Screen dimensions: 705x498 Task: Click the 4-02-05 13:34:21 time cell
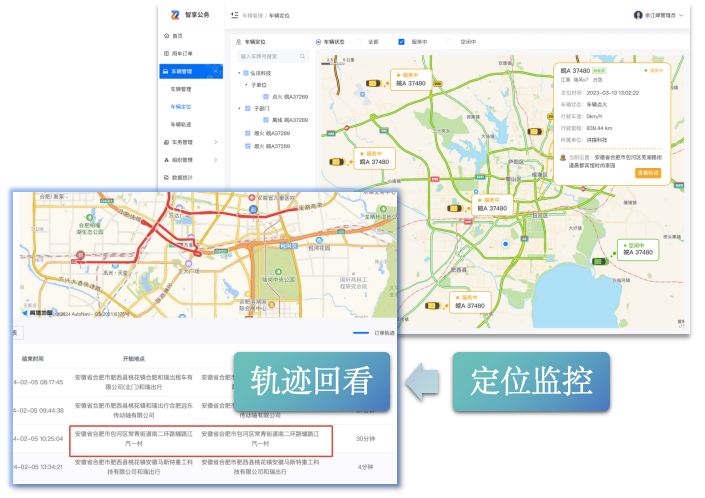[x=38, y=467]
